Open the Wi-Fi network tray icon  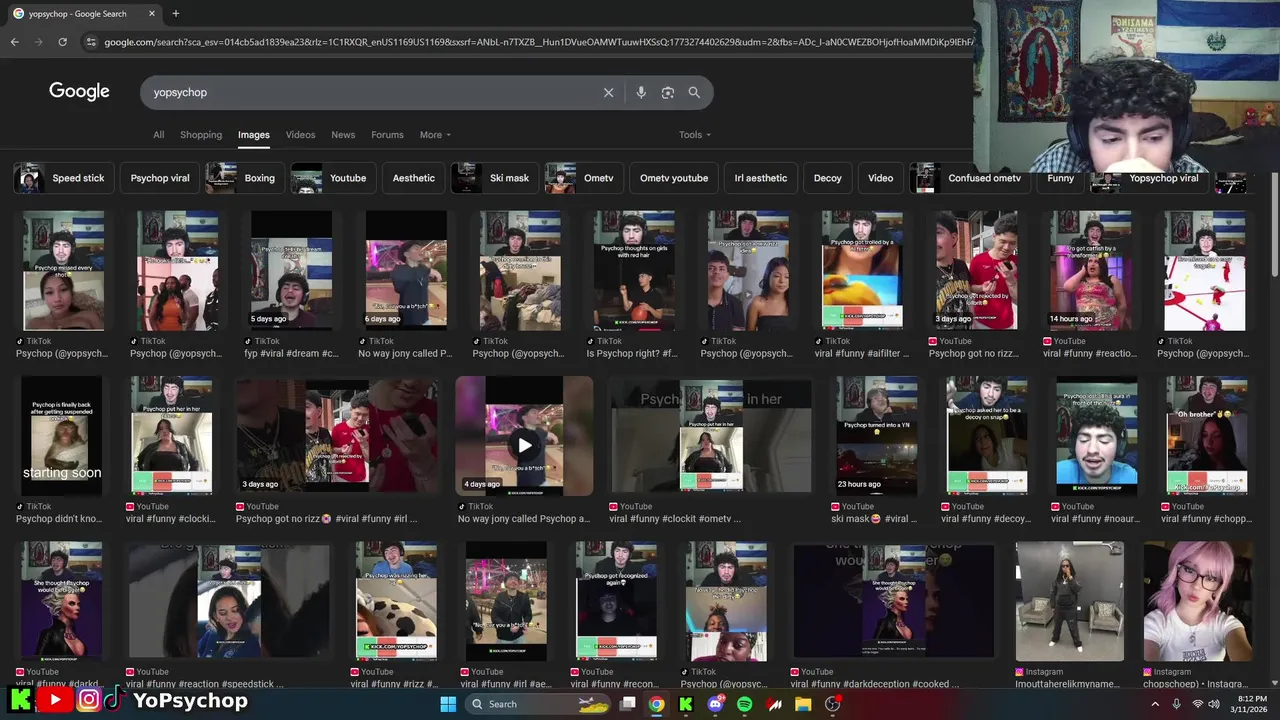1198,704
